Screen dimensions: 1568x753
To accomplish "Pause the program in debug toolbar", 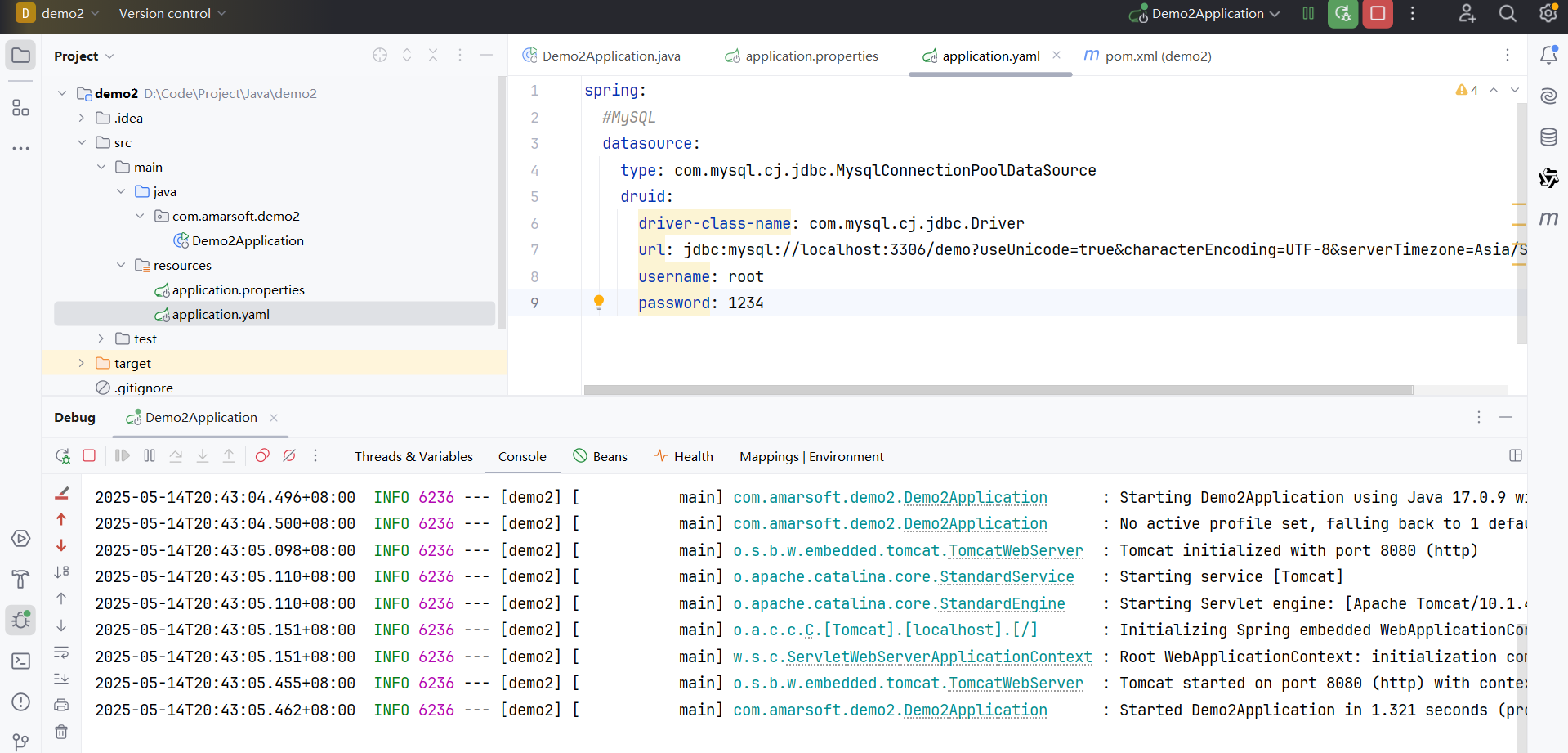I will pyautogui.click(x=150, y=456).
